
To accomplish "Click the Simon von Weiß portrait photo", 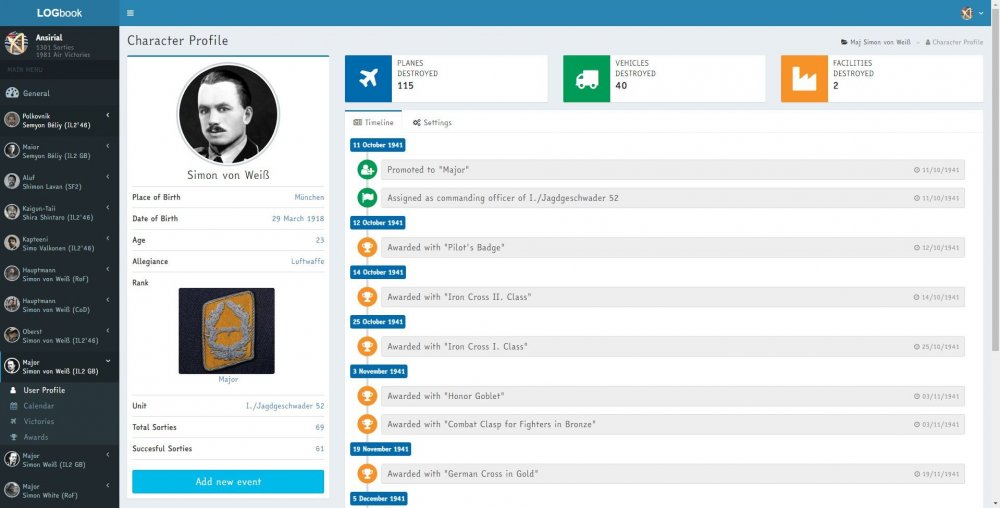I will (228, 114).
